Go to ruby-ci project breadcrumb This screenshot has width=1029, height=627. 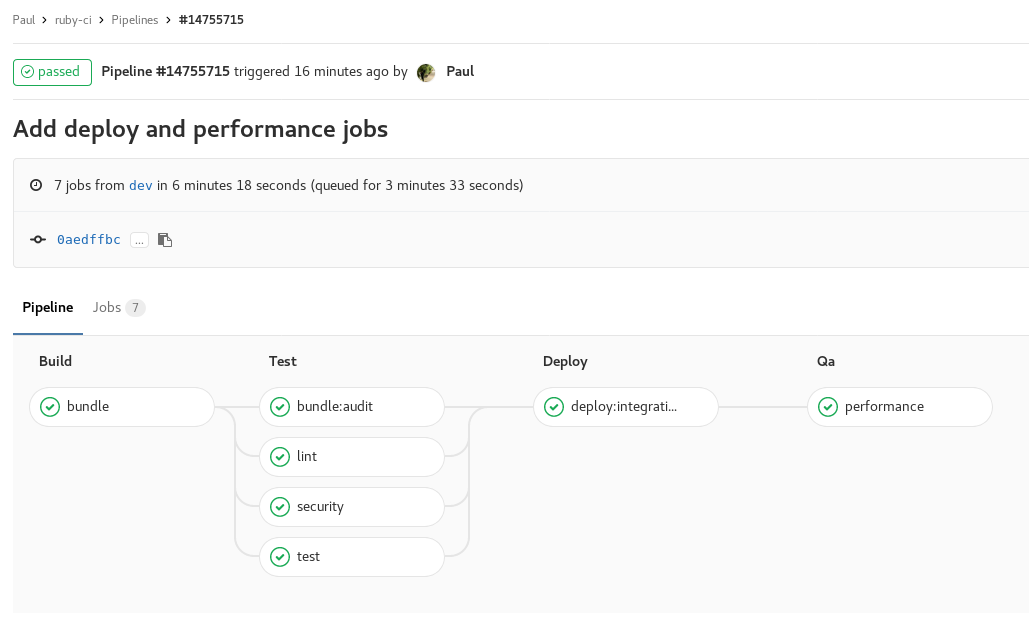click(x=73, y=20)
